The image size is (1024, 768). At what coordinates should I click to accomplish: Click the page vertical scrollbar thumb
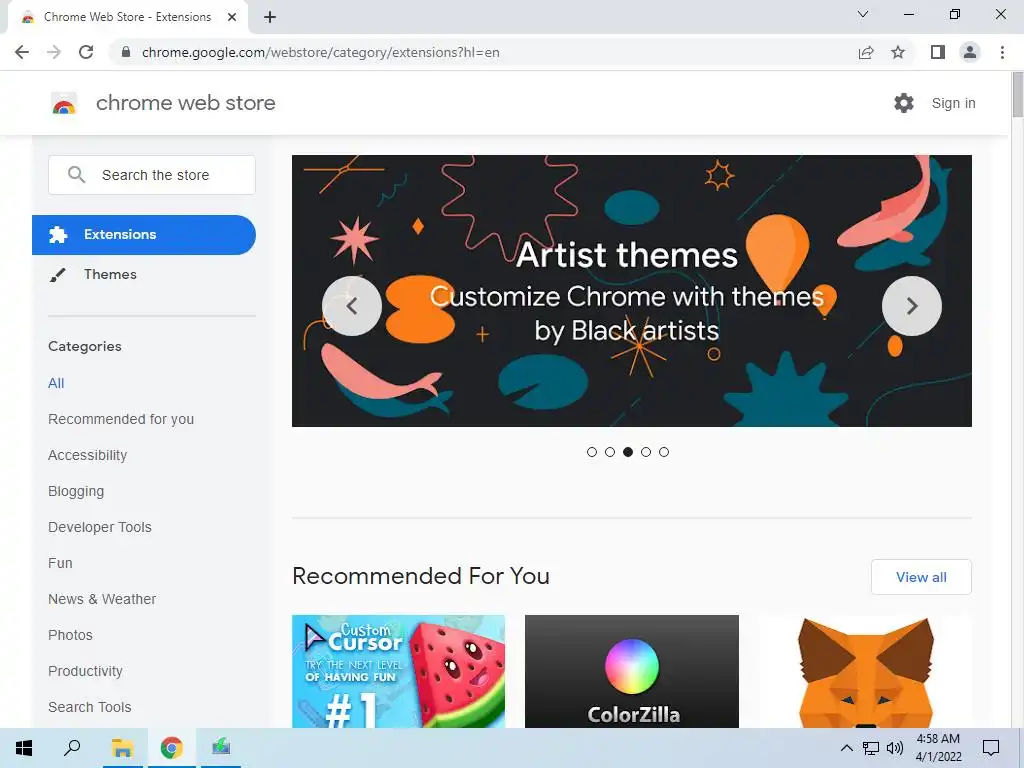1017,95
